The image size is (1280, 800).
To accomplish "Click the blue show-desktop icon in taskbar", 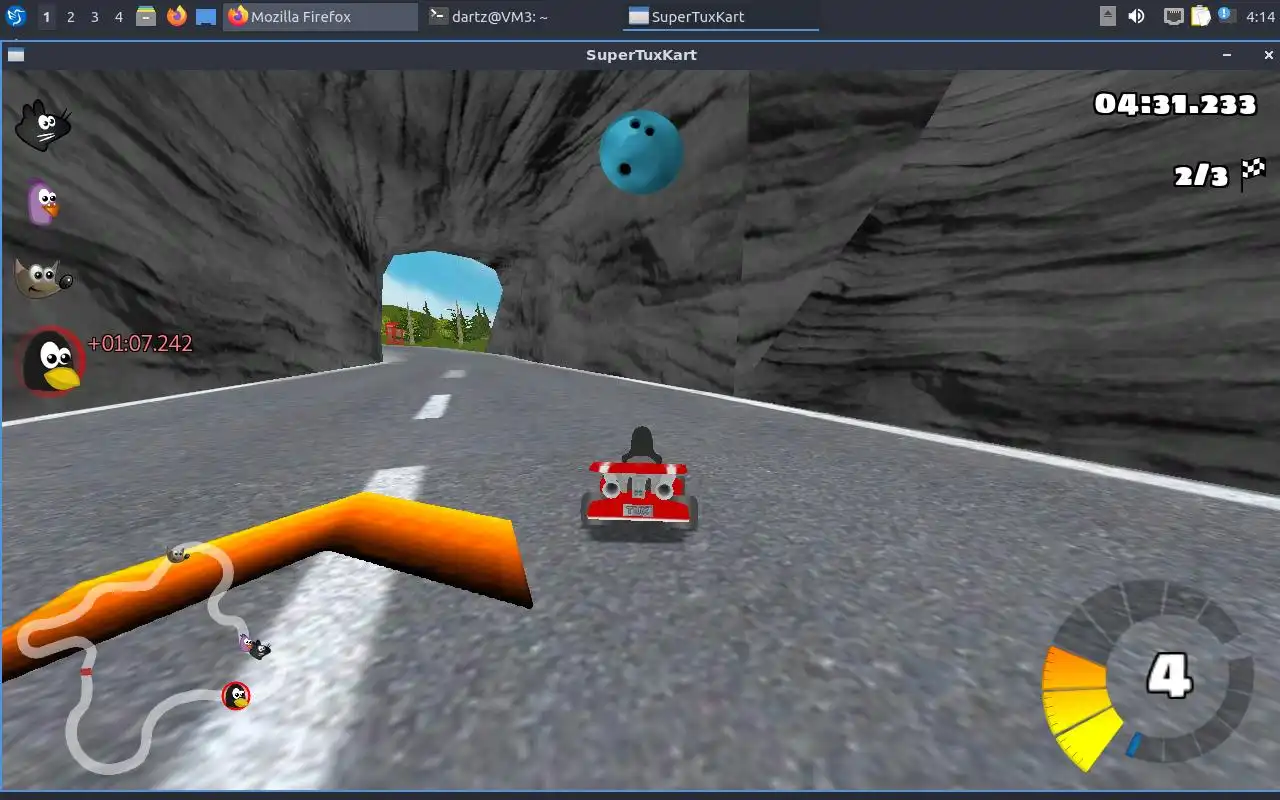I will click(x=205, y=17).
